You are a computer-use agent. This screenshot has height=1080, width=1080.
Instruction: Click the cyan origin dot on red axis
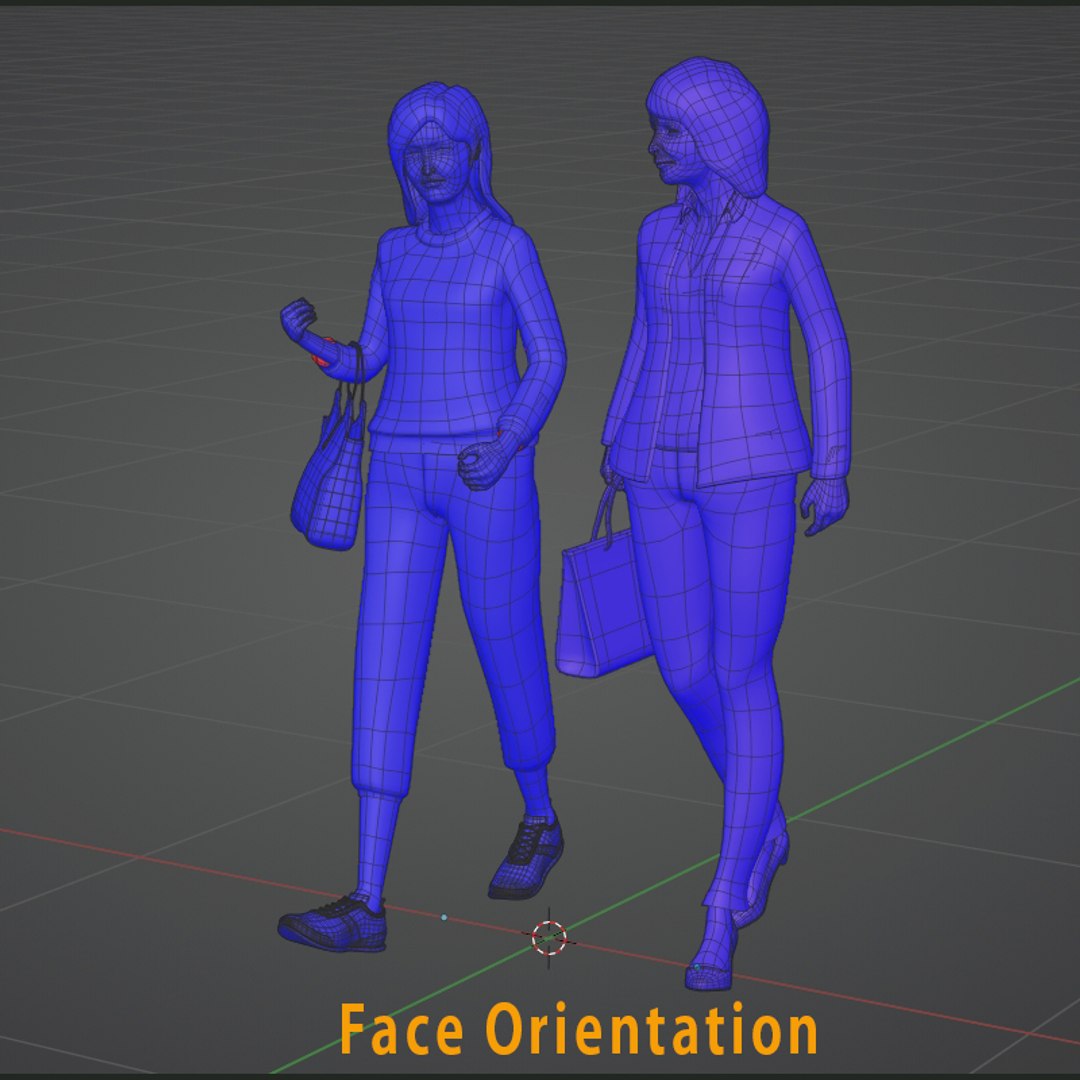[444, 917]
